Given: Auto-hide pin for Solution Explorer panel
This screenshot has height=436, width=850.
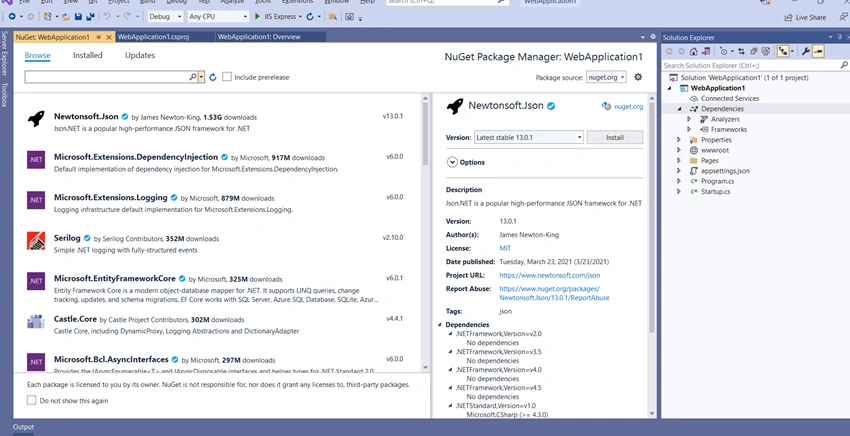Looking at the screenshot, I should [x=840, y=37].
